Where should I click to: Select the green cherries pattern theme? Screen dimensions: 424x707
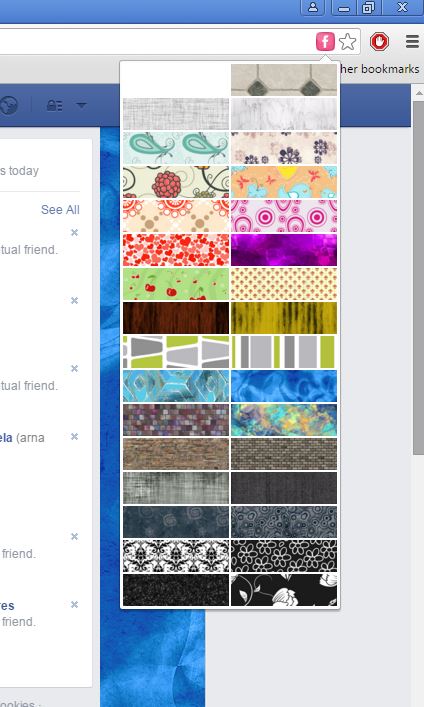[176, 284]
